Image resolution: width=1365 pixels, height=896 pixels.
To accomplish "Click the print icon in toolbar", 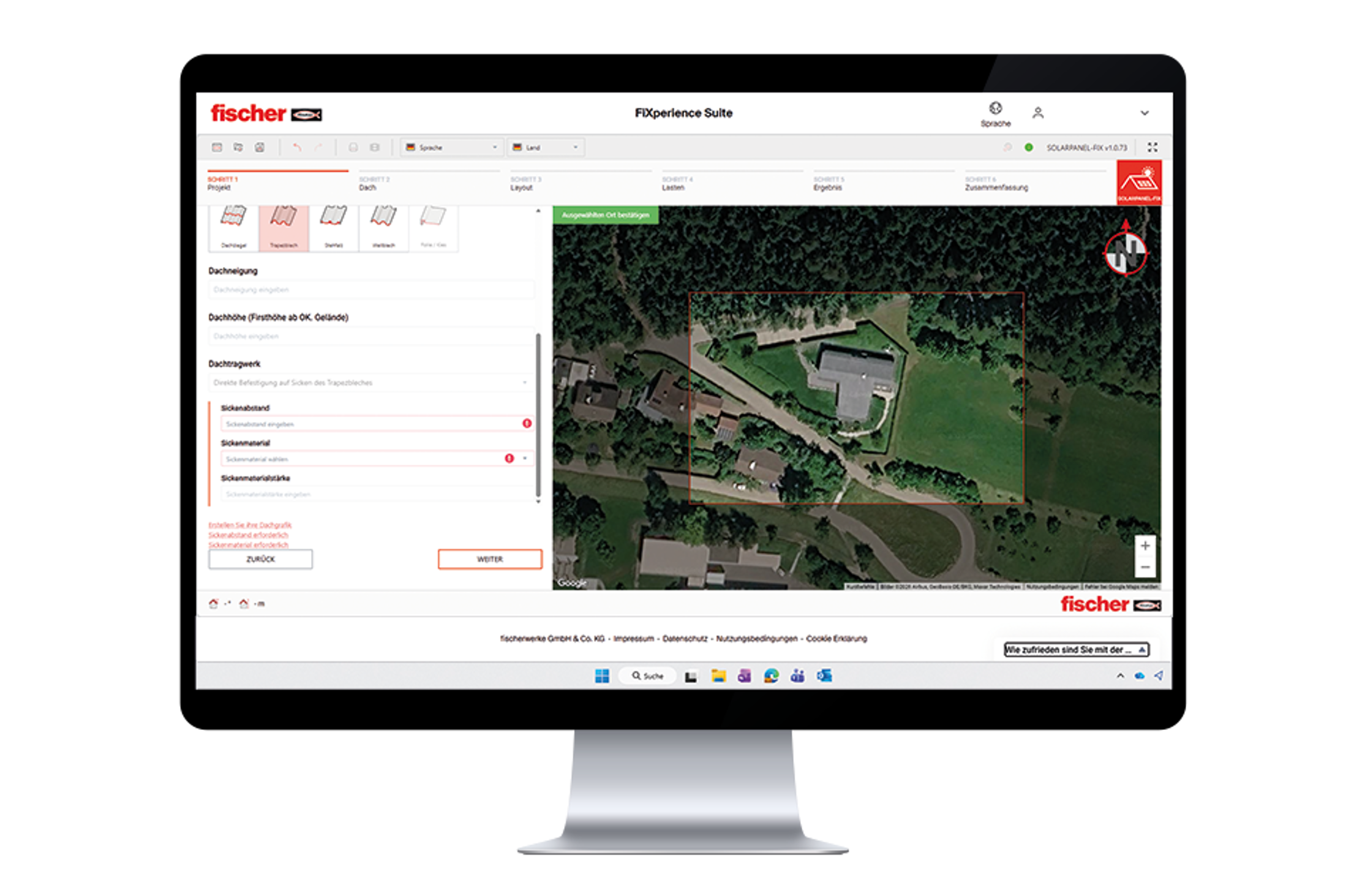I will 353,148.
